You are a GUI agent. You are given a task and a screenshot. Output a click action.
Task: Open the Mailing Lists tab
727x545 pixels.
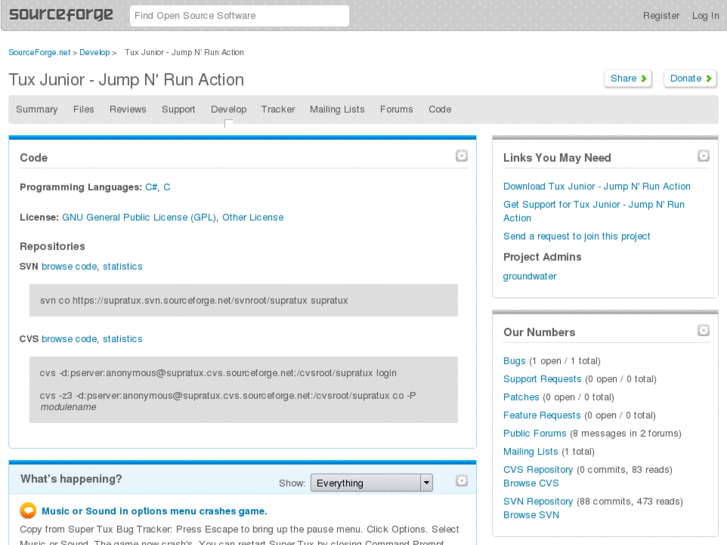337,109
